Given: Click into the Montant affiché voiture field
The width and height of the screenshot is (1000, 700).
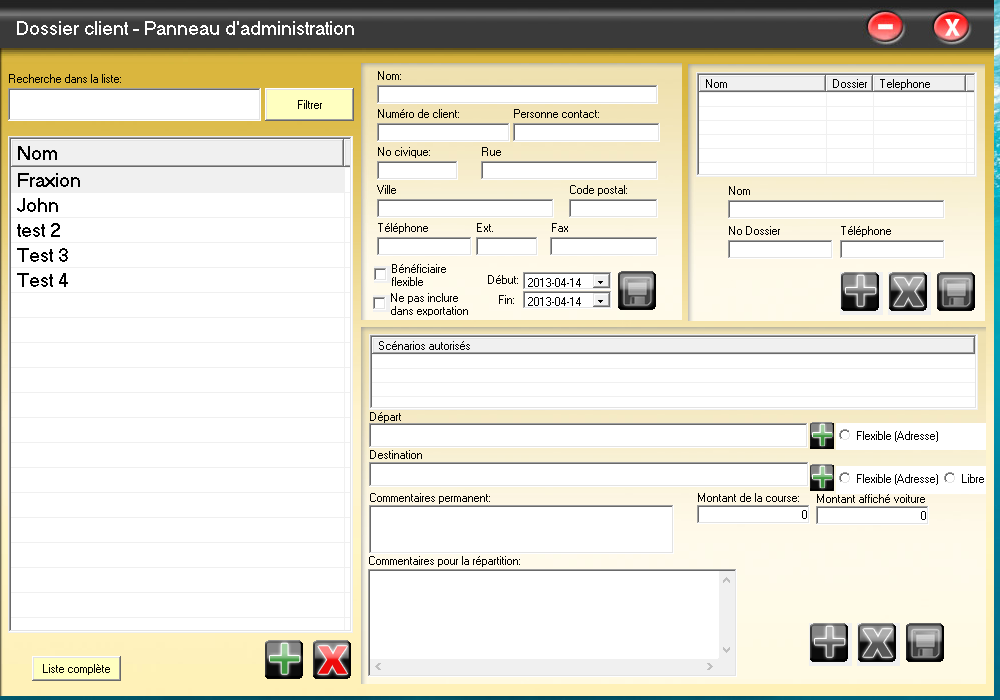Looking at the screenshot, I should 872,515.
